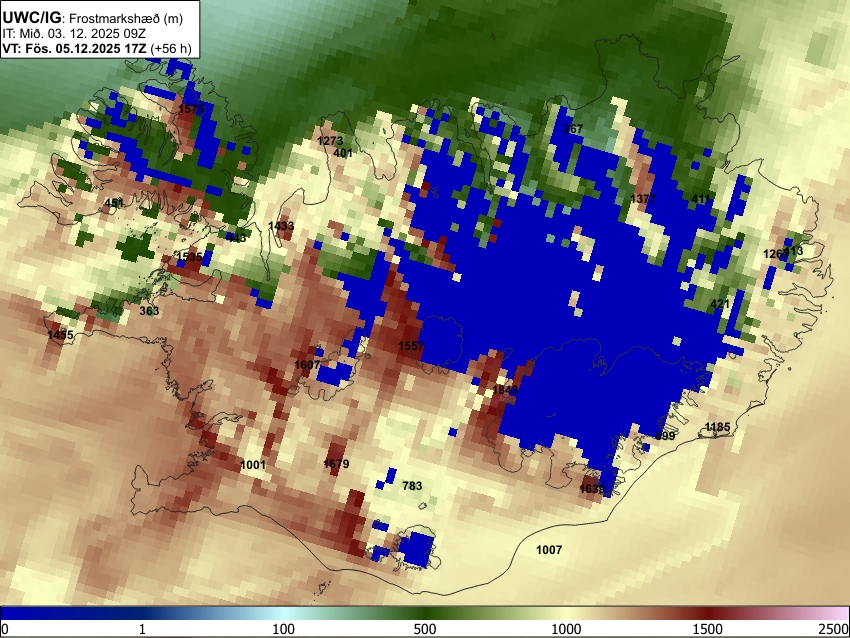
Task: Click the map value 421
Action: [720, 304]
